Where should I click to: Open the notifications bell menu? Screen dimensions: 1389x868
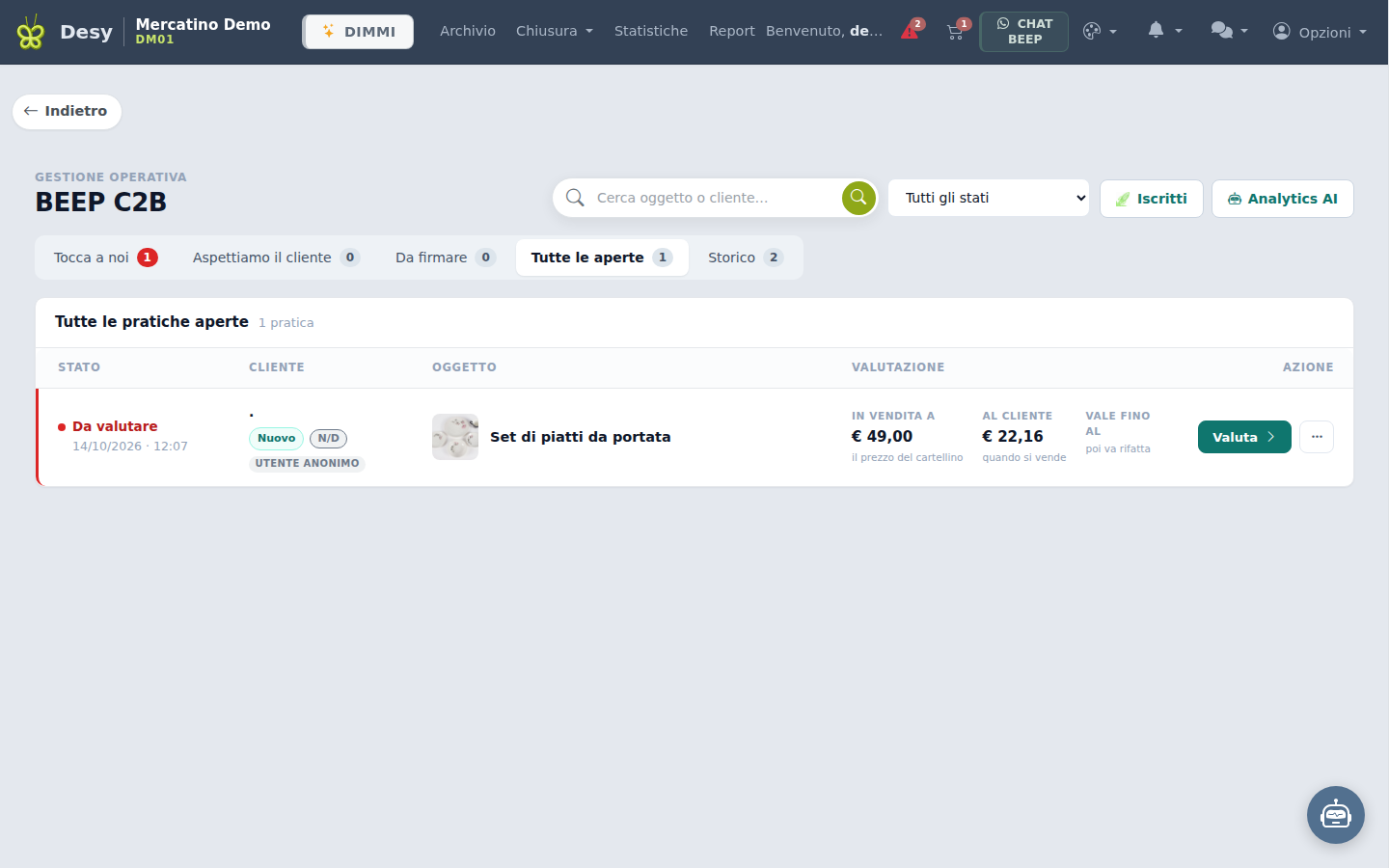1164,31
